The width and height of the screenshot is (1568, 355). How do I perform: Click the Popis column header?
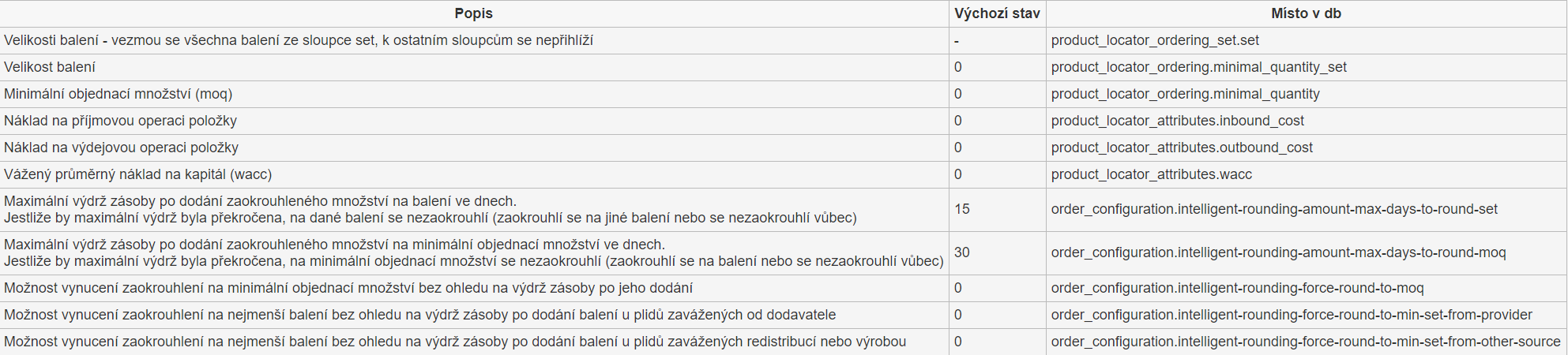(473, 13)
